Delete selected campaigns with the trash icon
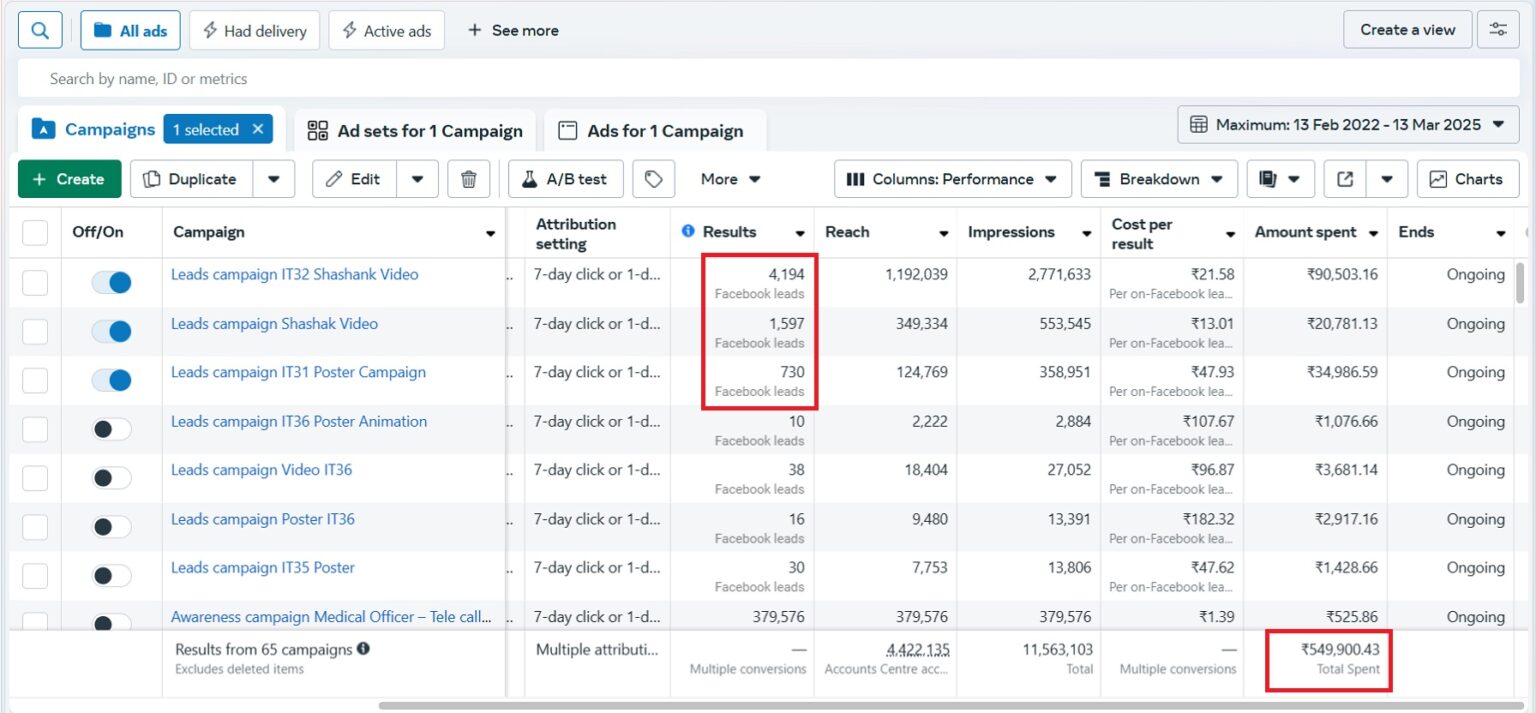 point(469,179)
